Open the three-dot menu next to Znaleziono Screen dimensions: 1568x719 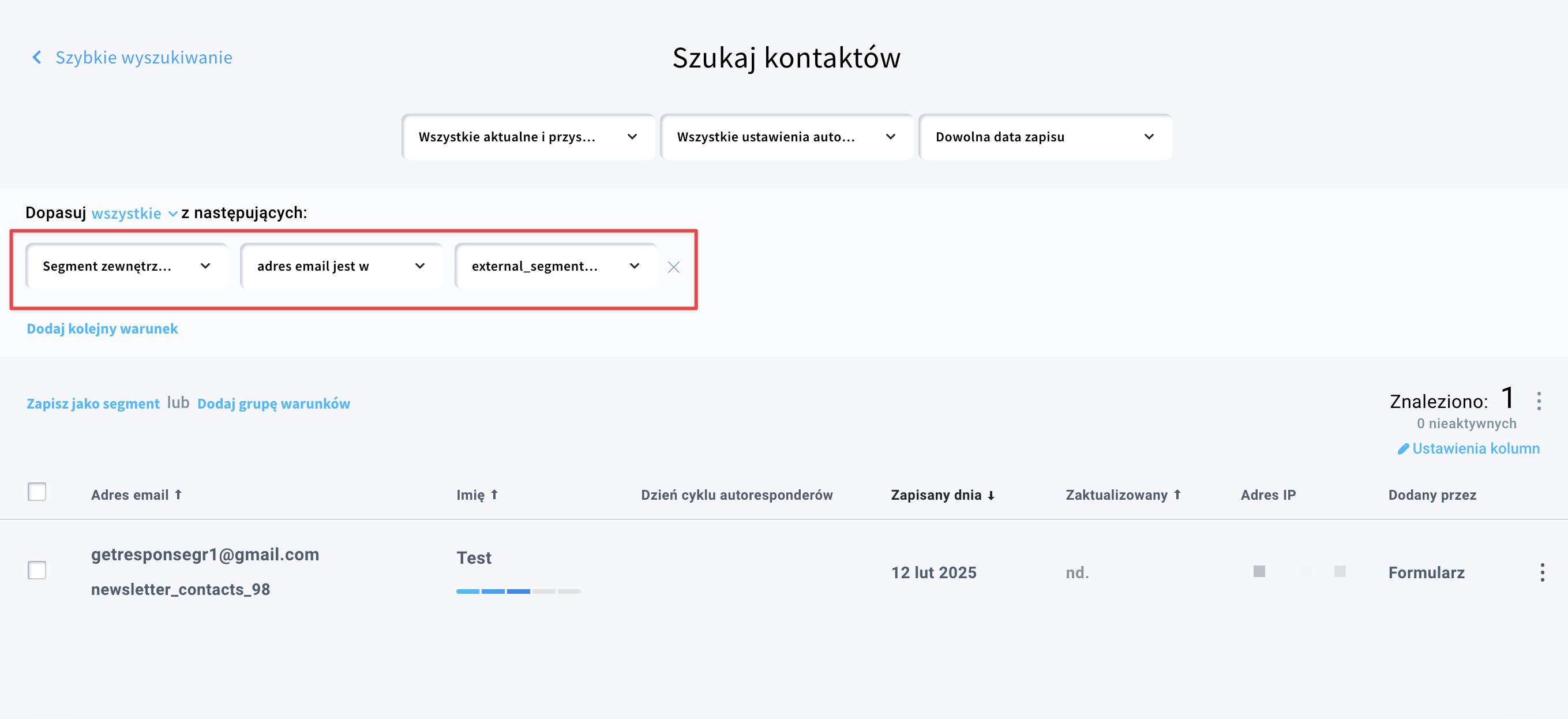[x=1539, y=401]
